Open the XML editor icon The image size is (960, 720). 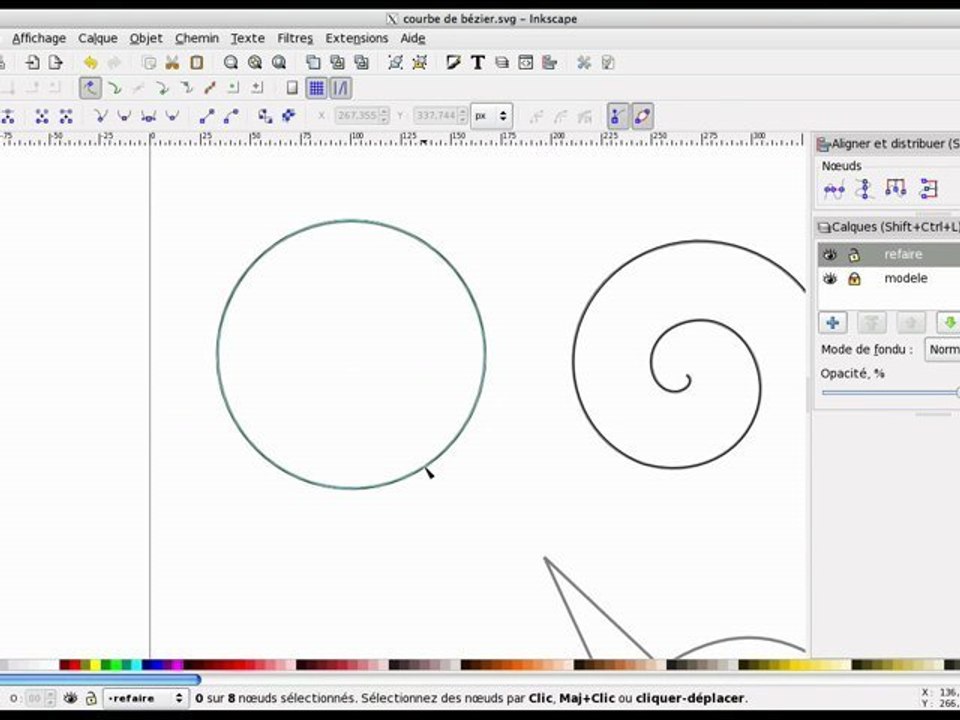[525, 62]
